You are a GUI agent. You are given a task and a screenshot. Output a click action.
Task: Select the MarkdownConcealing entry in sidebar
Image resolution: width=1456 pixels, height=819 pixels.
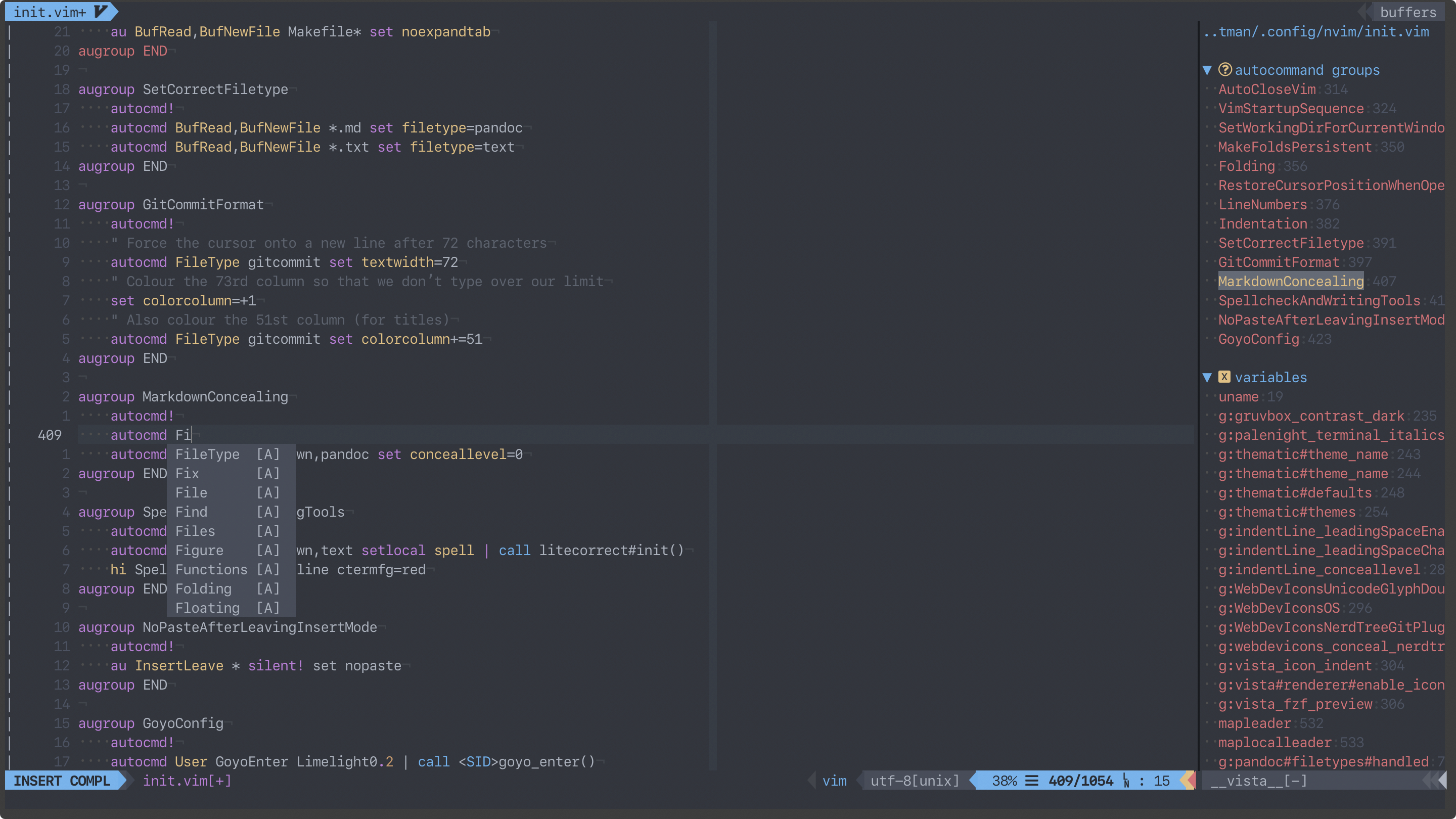pyautogui.click(x=1291, y=281)
